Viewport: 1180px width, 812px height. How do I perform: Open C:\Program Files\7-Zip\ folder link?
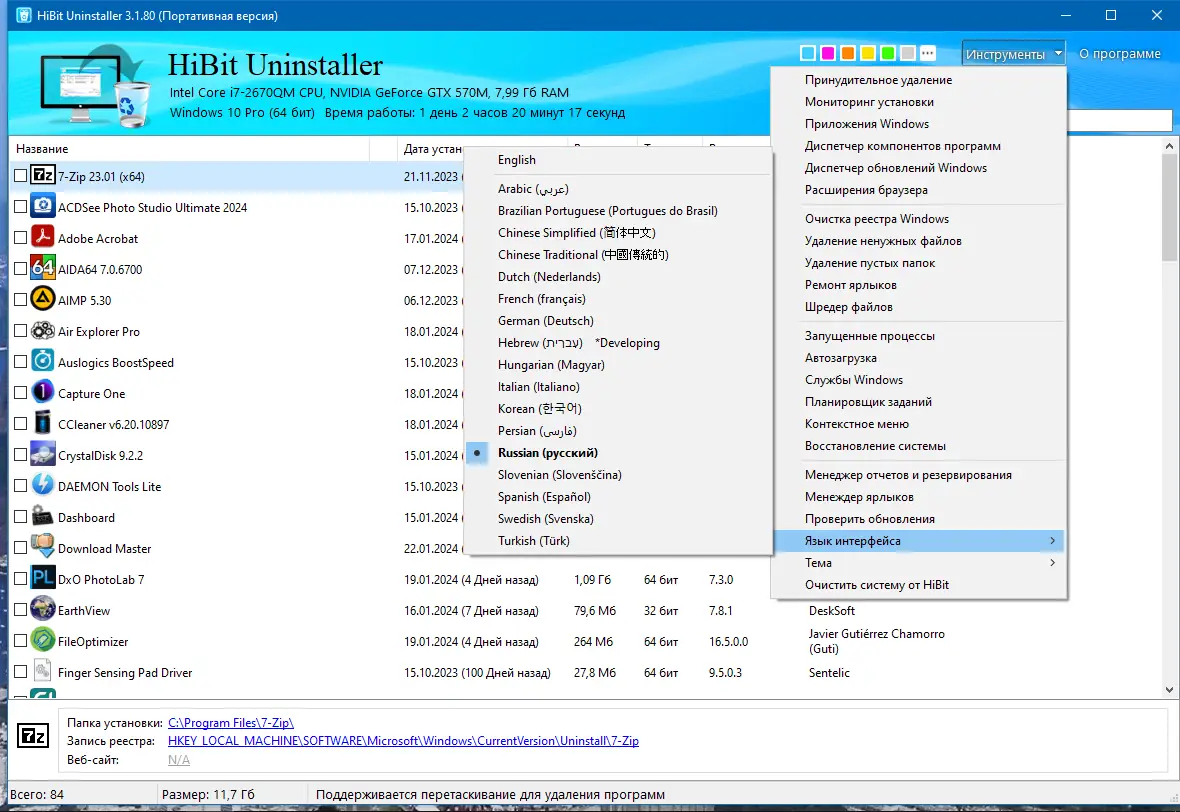point(230,722)
